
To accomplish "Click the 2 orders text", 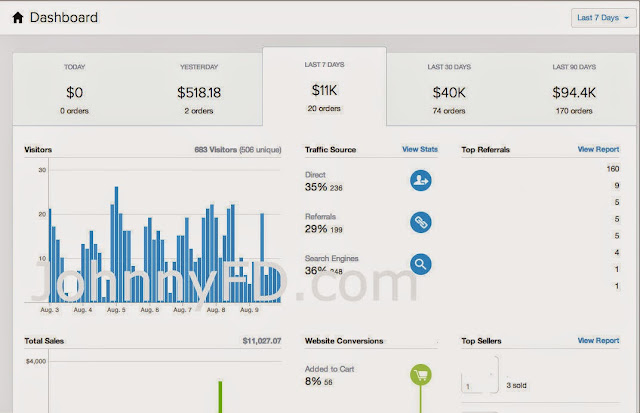I will coord(199,111).
